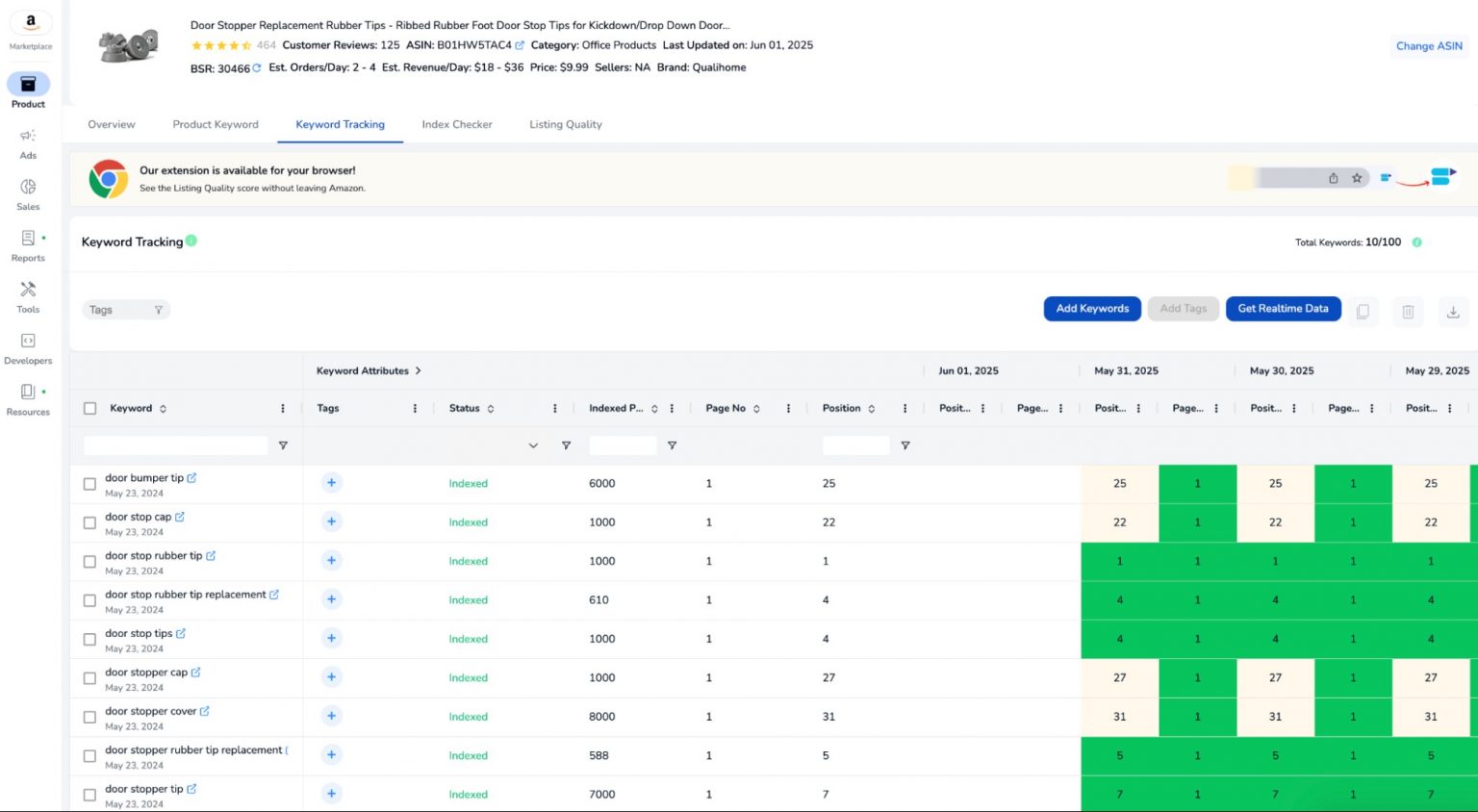Screen dimensions: 1478x812
Task: Click the Change ASIN button
Action: pos(1429,46)
